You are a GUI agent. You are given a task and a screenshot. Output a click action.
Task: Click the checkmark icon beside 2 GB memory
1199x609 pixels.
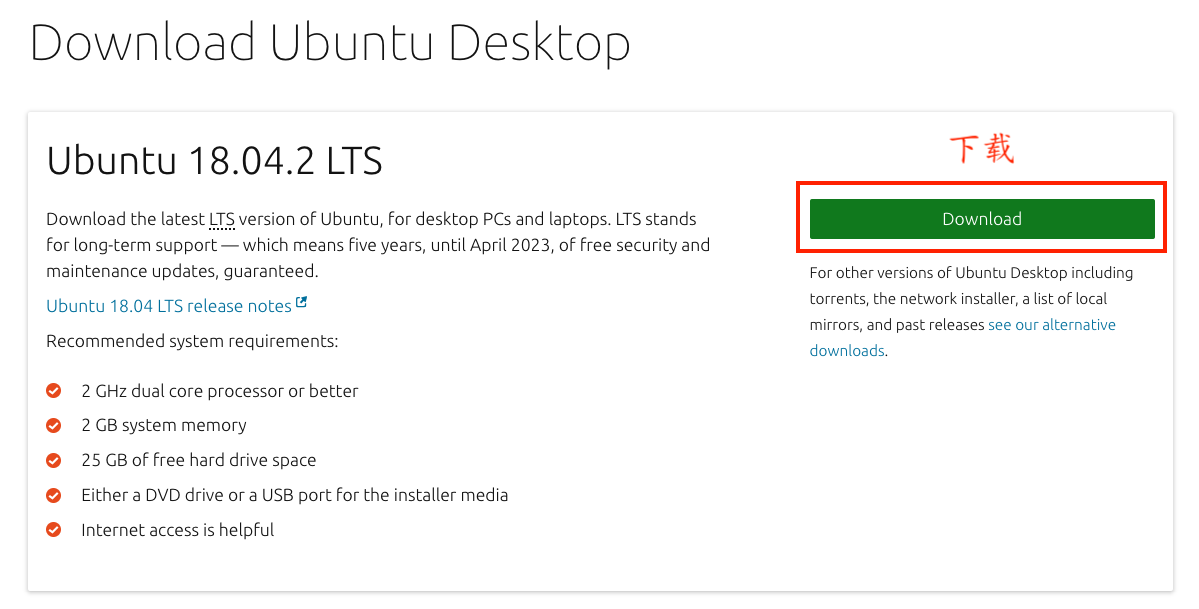point(54,426)
